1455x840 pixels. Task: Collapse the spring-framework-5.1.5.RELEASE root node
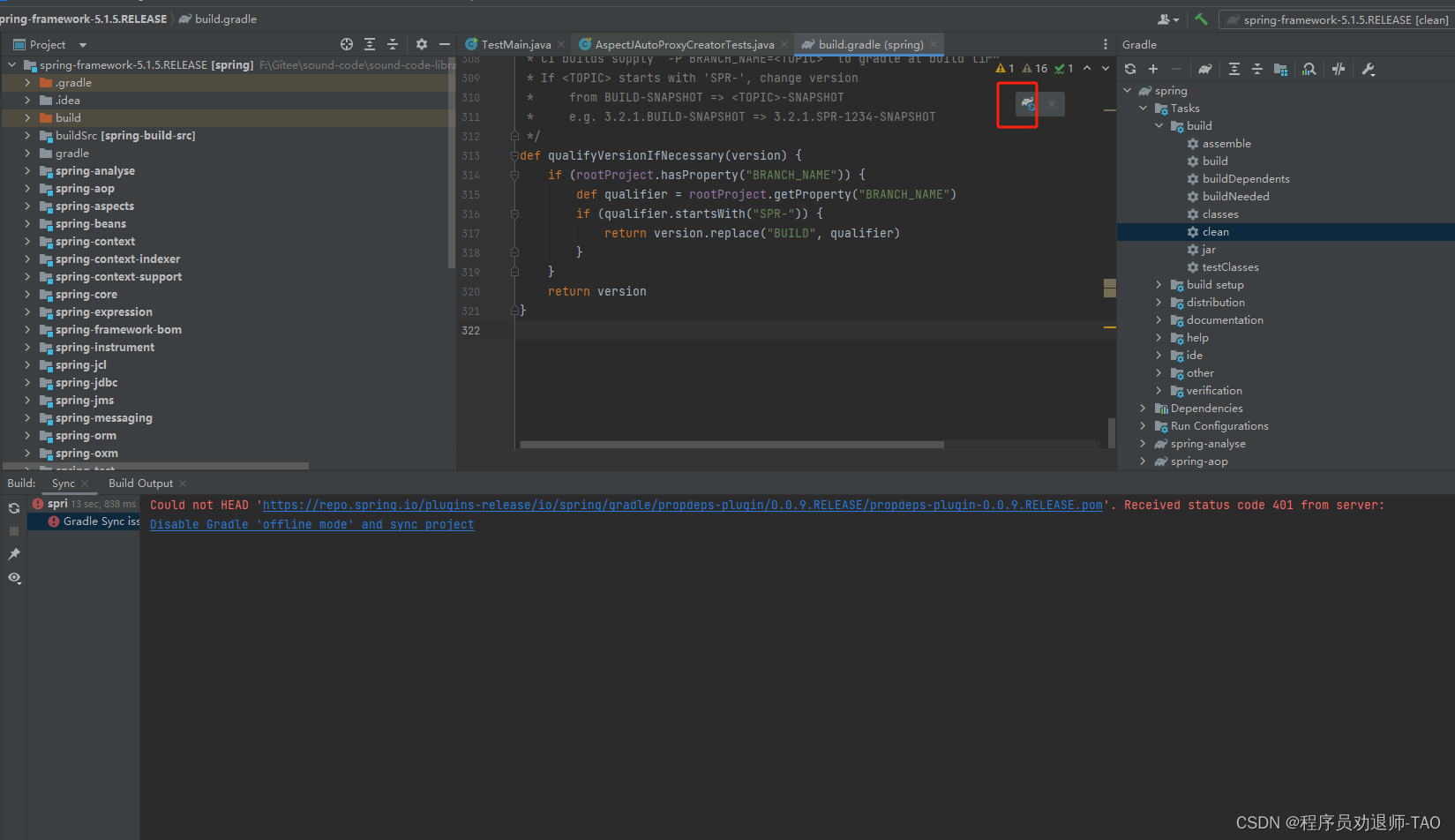(x=12, y=64)
